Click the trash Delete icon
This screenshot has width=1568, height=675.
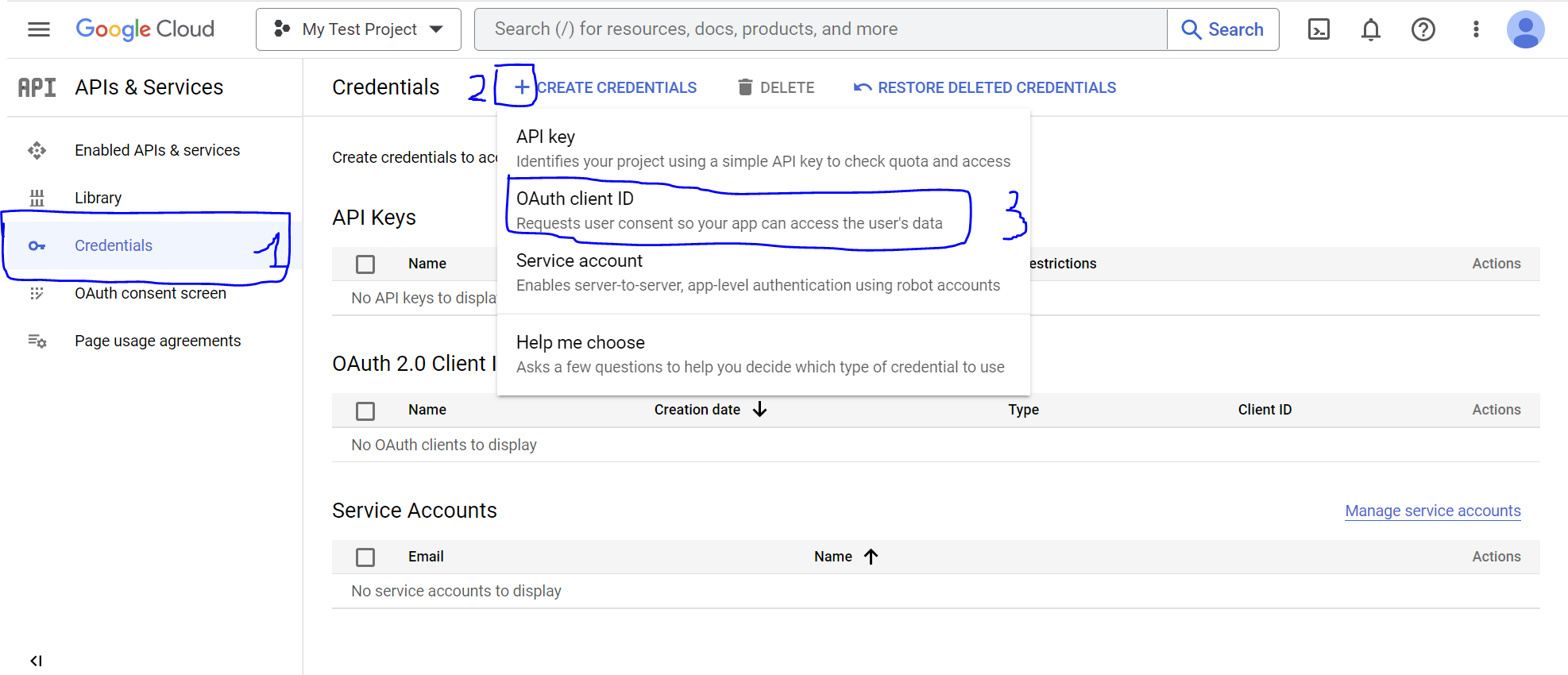point(745,87)
